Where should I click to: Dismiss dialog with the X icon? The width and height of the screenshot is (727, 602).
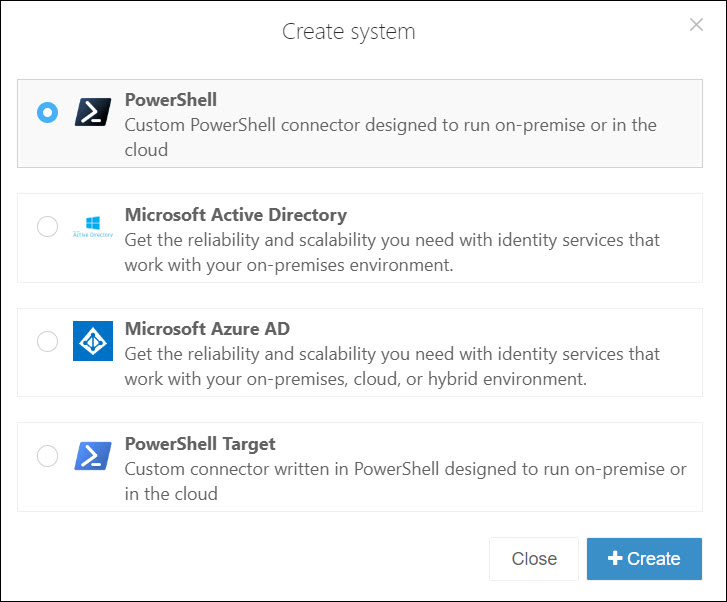tap(696, 25)
